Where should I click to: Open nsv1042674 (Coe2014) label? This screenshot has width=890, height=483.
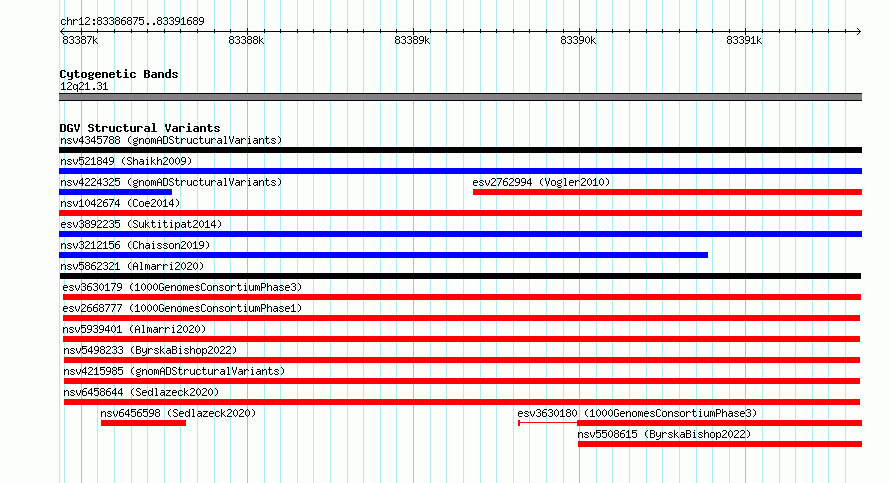(x=120, y=203)
